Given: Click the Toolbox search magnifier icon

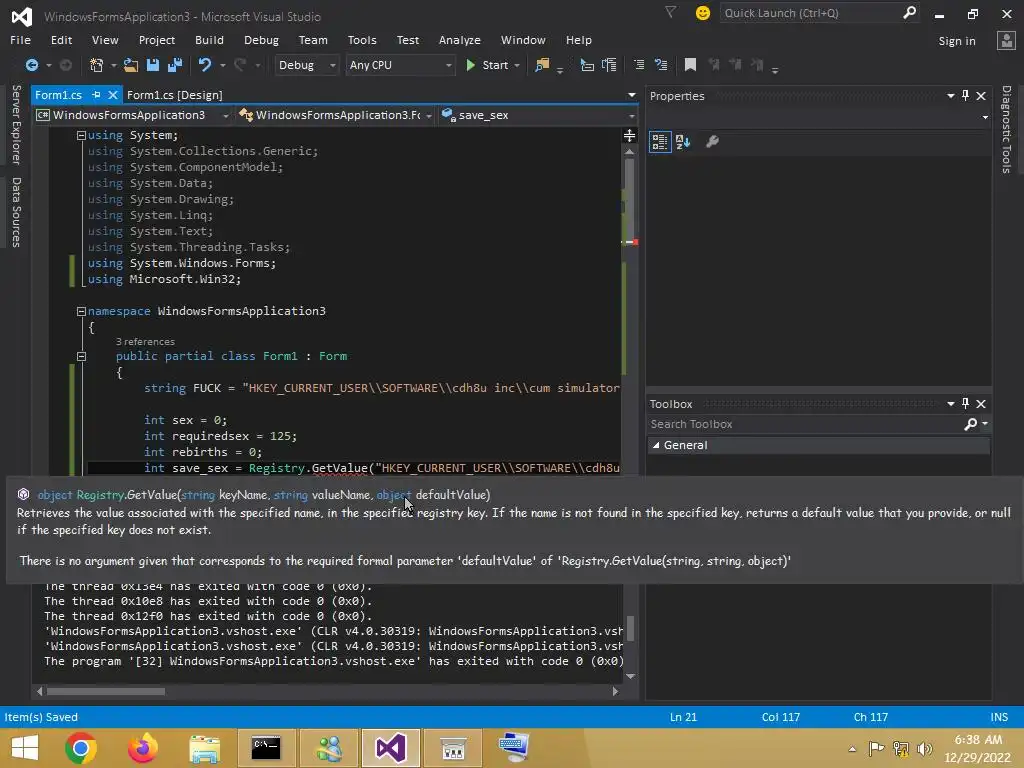Looking at the screenshot, I should click(x=970, y=424).
